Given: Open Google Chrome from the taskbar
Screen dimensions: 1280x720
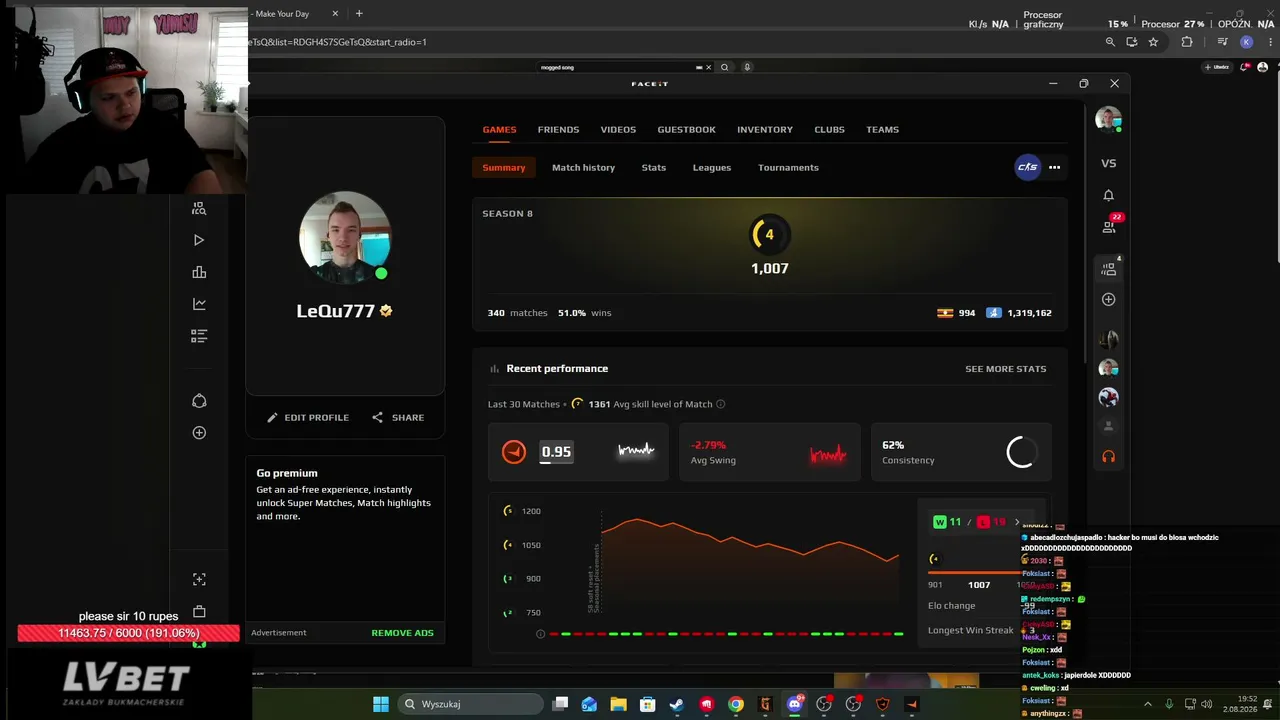Looking at the screenshot, I should click(736, 704).
